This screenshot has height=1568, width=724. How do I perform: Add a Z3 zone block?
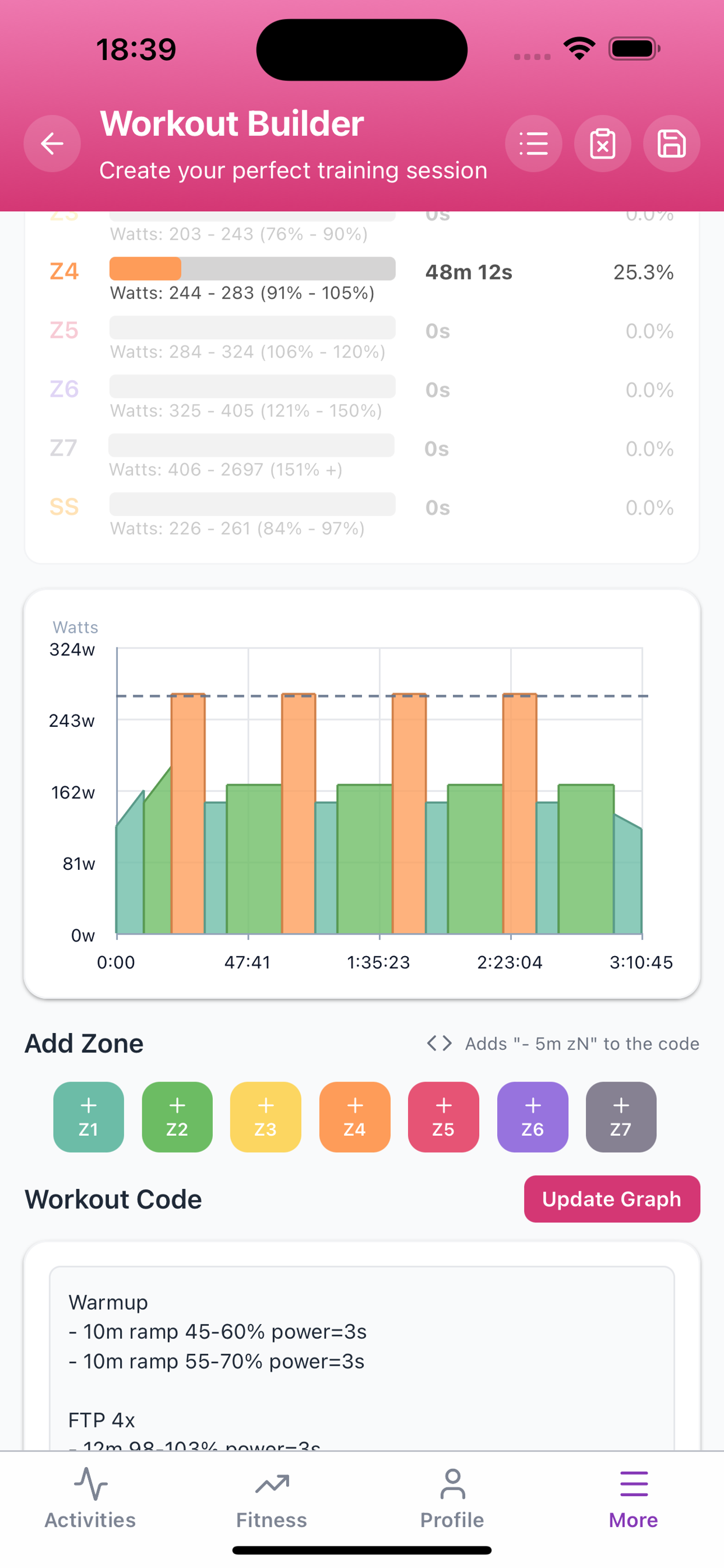[266, 1117]
